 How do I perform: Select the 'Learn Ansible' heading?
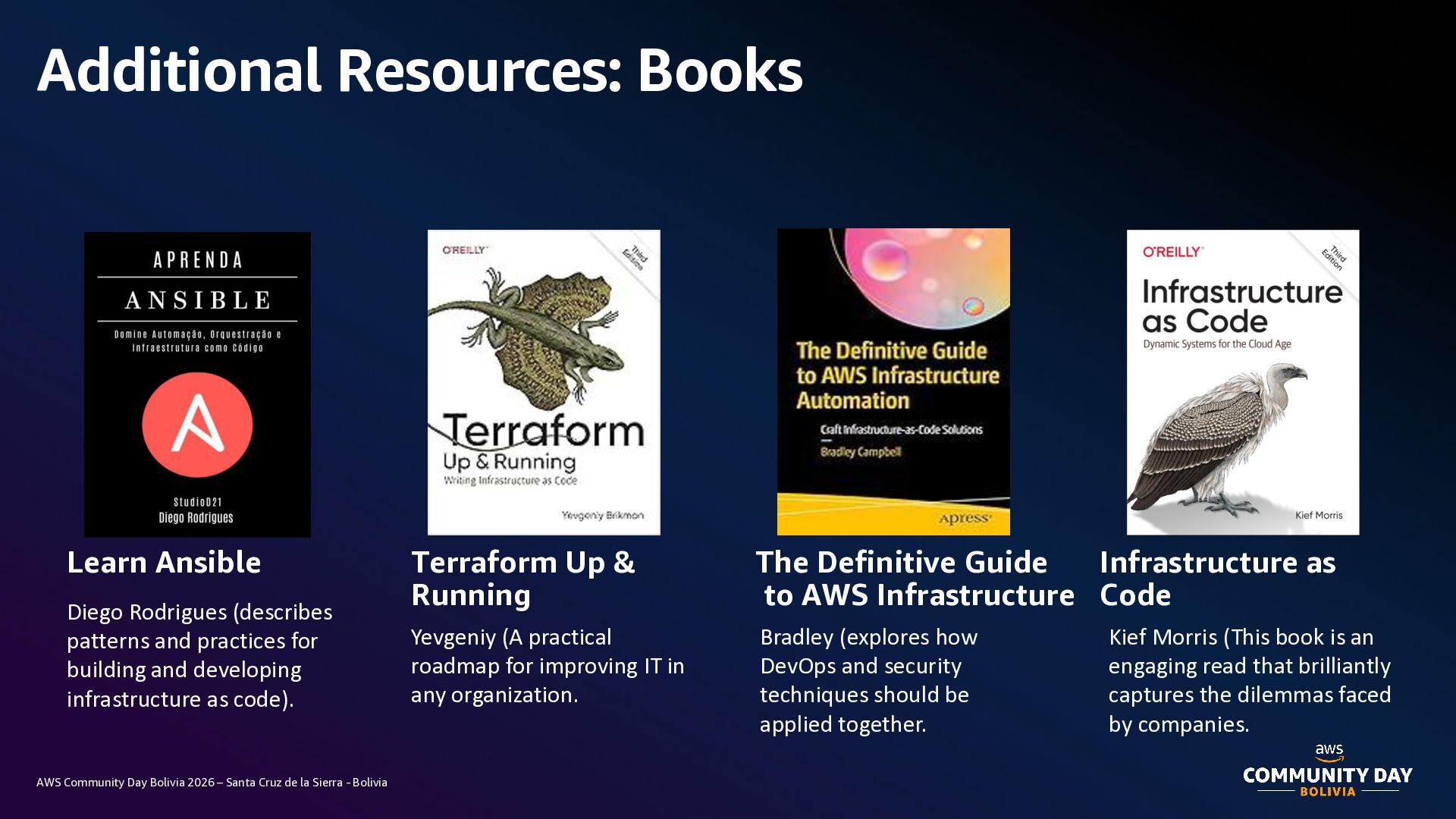[164, 563]
